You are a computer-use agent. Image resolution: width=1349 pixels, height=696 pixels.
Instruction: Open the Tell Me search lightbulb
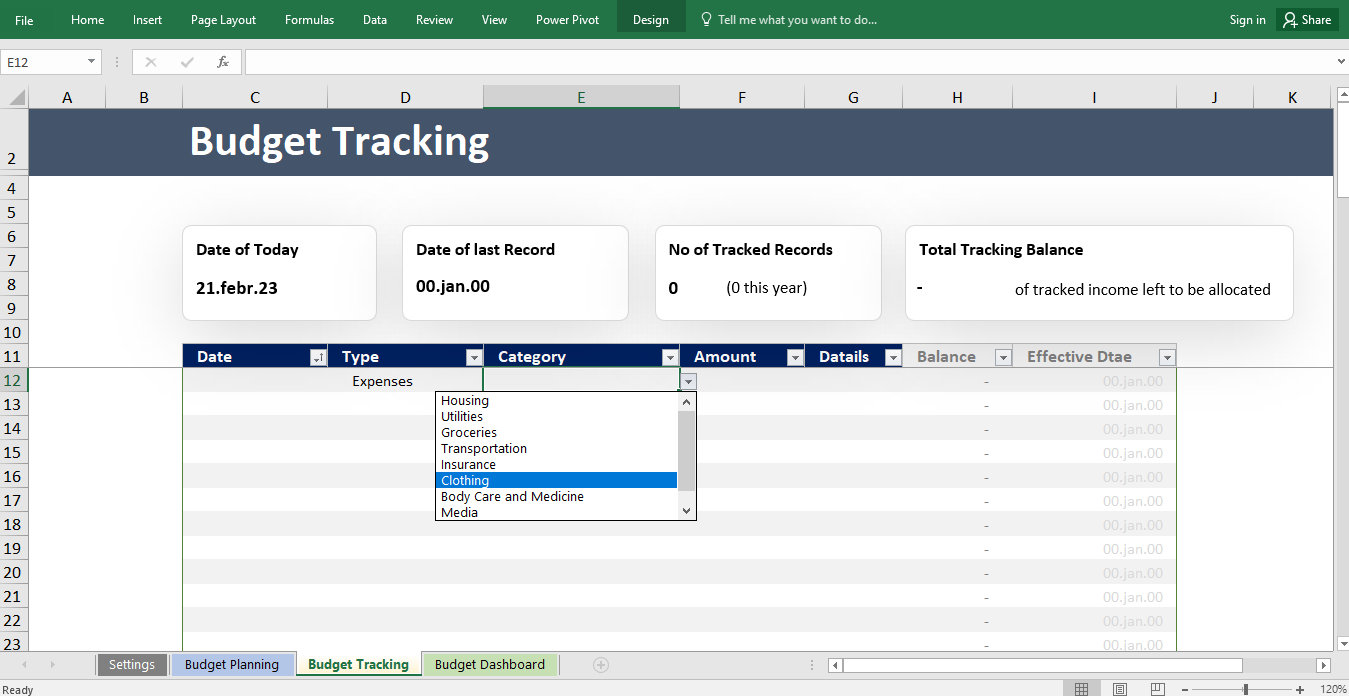point(706,19)
